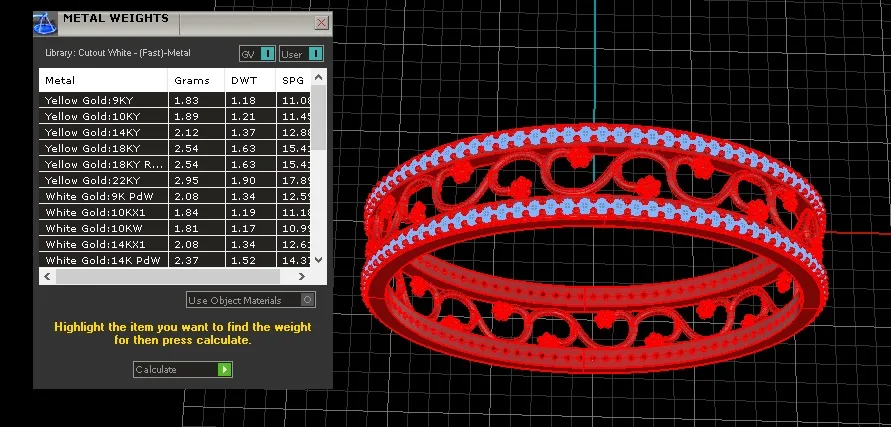This screenshot has width=891, height=427.
Task: Click the table's scroll up arrow
Action: point(318,77)
